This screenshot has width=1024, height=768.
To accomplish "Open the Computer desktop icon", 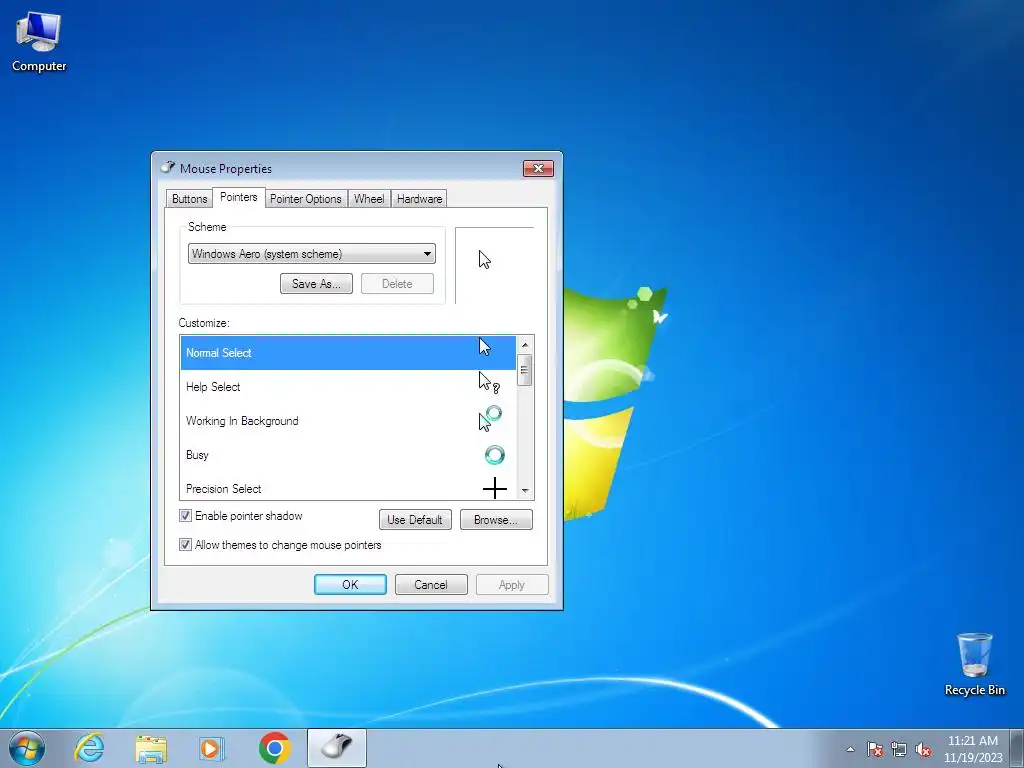I will (39, 42).
